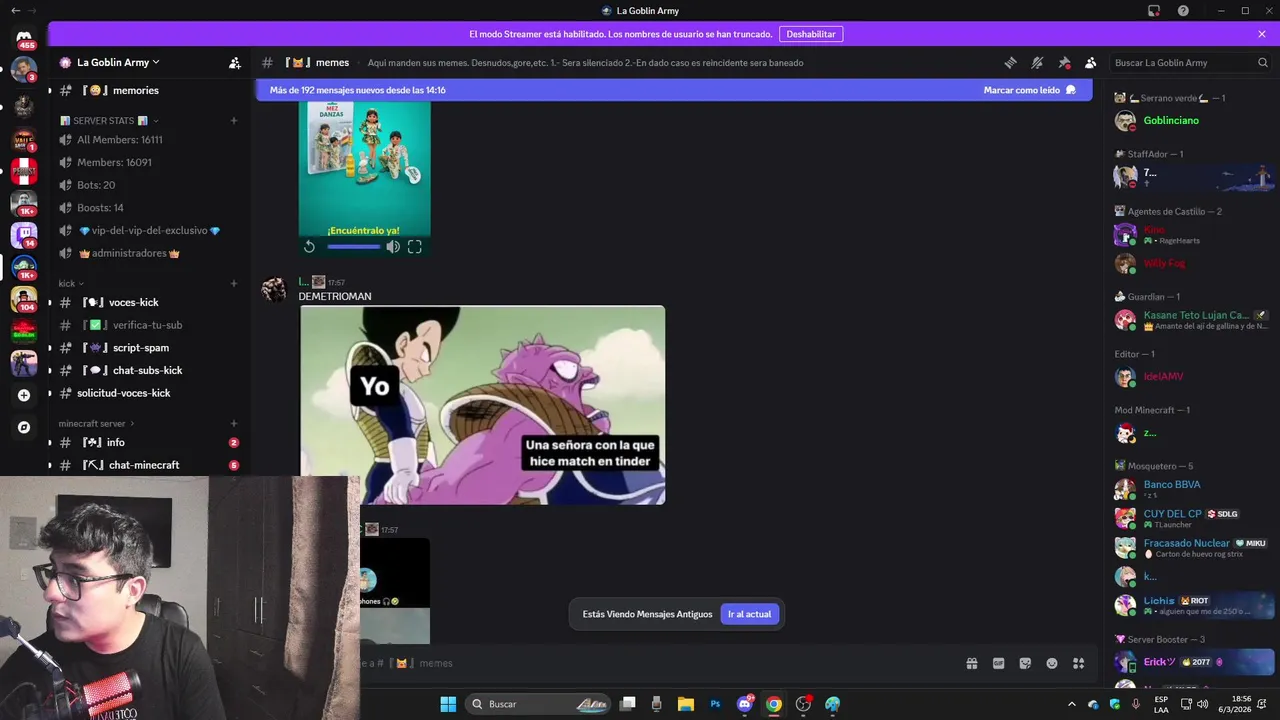1280x720 pixels.
Task: Add a server with plus icon
Action: click(x=24, y=395)
